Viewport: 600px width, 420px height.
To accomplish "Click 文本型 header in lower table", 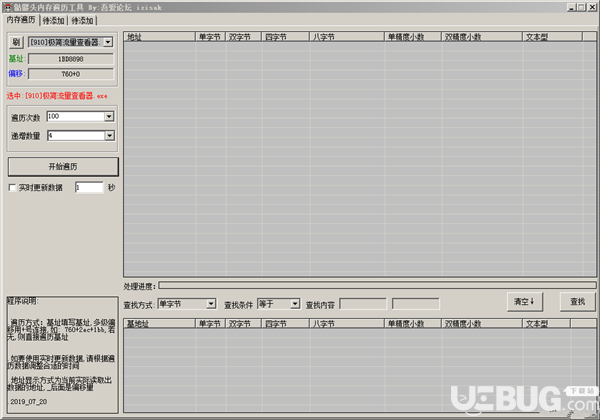I will (547, 324).
